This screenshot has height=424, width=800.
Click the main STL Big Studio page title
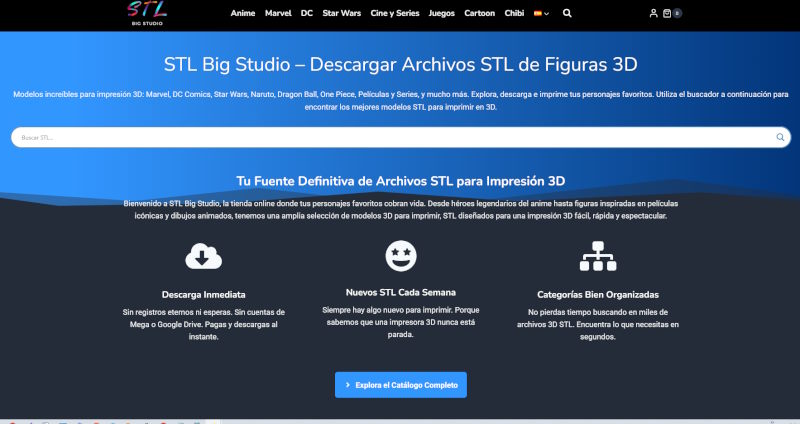(401, 64)
